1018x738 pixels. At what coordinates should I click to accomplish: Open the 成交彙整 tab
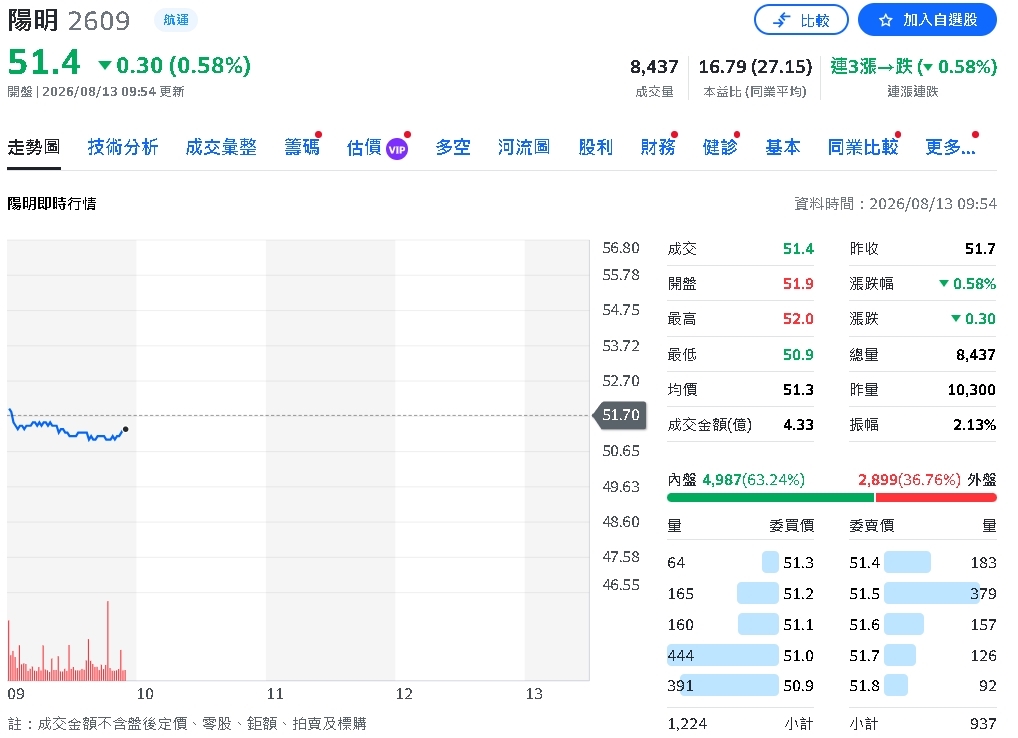221,147
